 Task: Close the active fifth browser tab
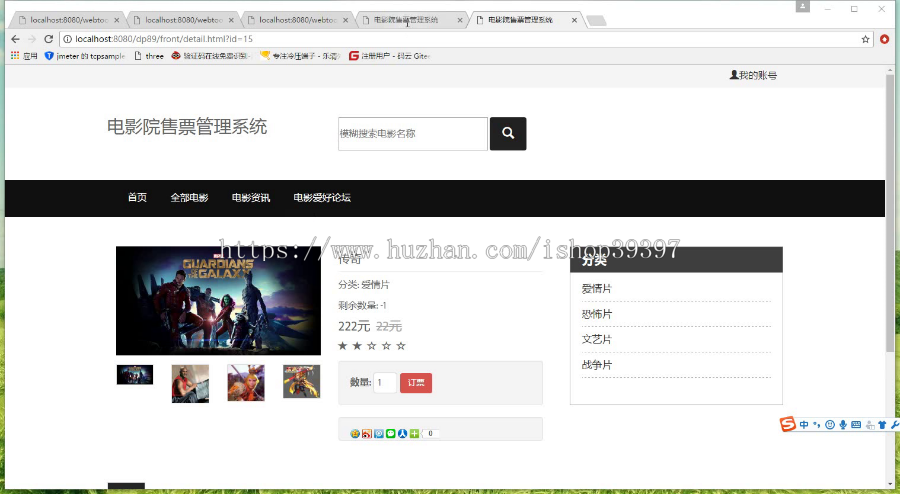pyautogui.click(x=574, y=20)
